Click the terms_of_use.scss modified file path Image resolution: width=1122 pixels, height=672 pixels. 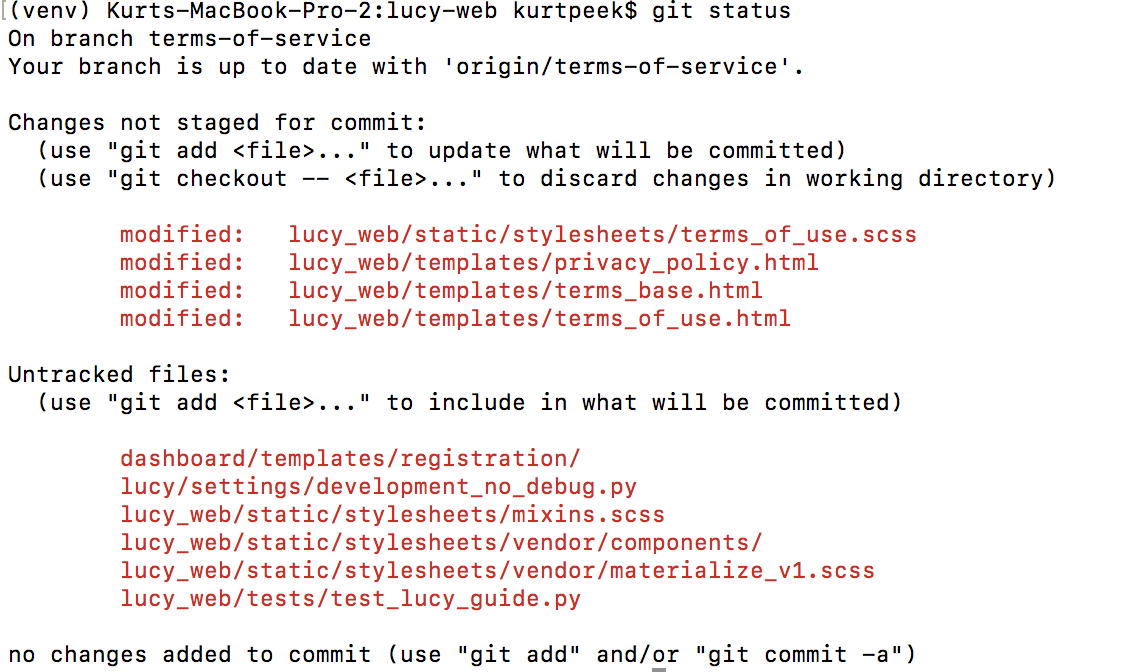(x=602, y=235)
